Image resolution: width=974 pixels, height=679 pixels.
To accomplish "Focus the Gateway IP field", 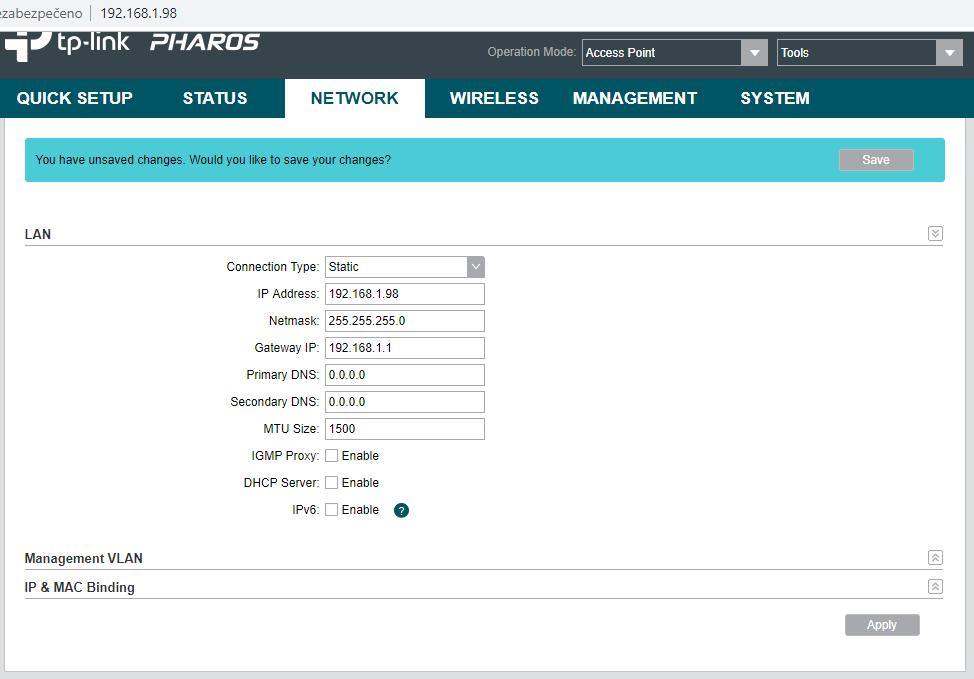I will pos(404,348).
